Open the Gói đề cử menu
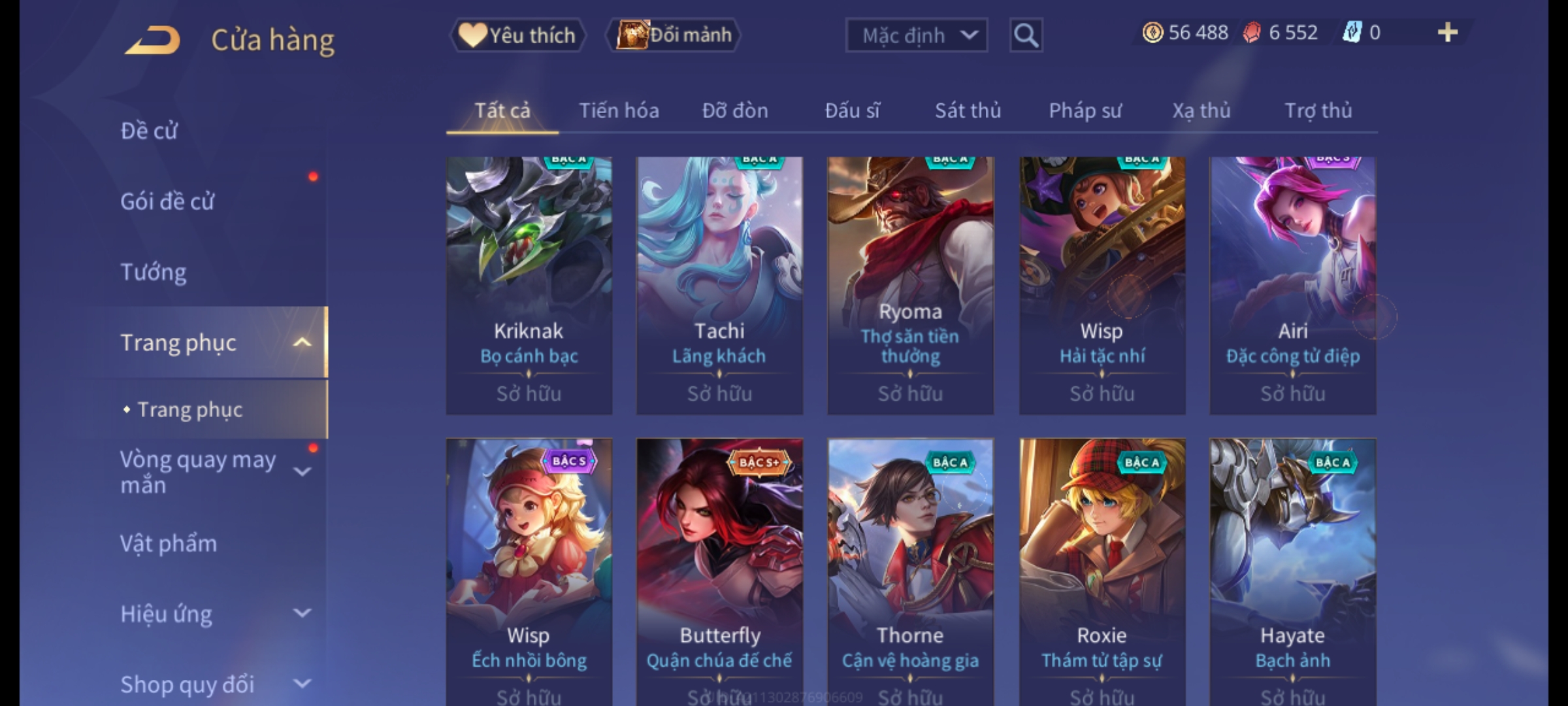 [x=167, y=201]
